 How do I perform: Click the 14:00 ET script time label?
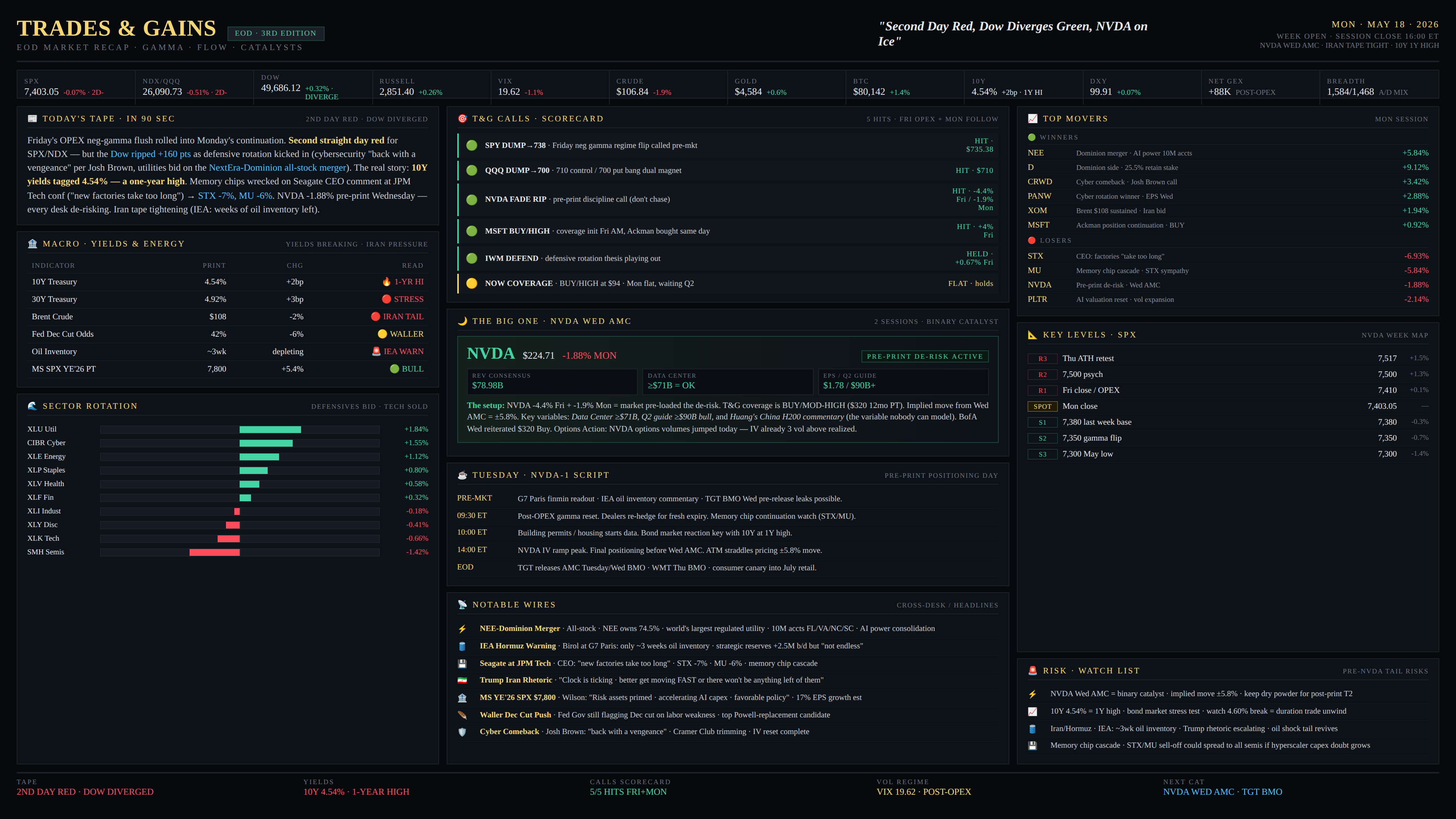pyautogui.click(x=472, y=549)
